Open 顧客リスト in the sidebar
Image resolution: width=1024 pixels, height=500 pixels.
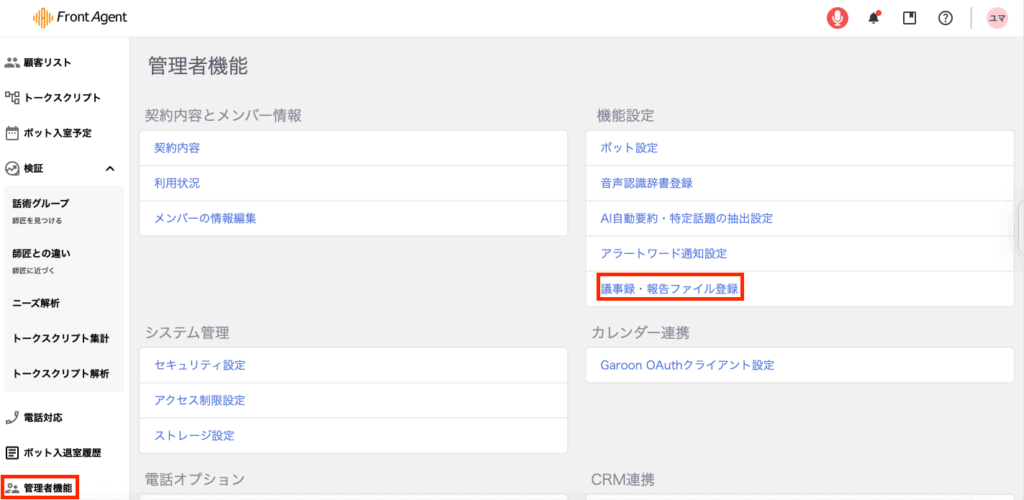click(47, 63)
